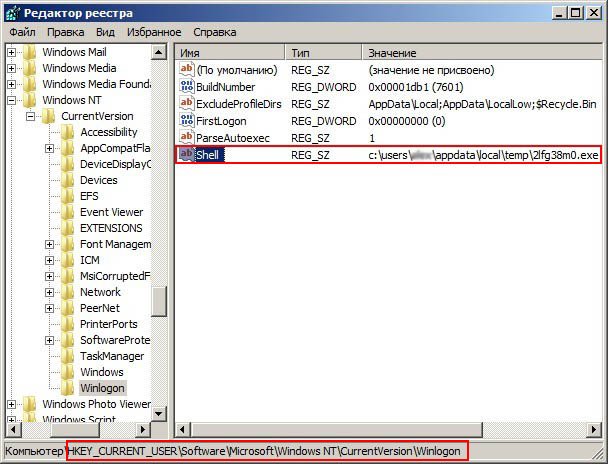The height and width of the screenshot is (464, 608).
Task: Click the TaskManager folder icon
Action: 68,356
